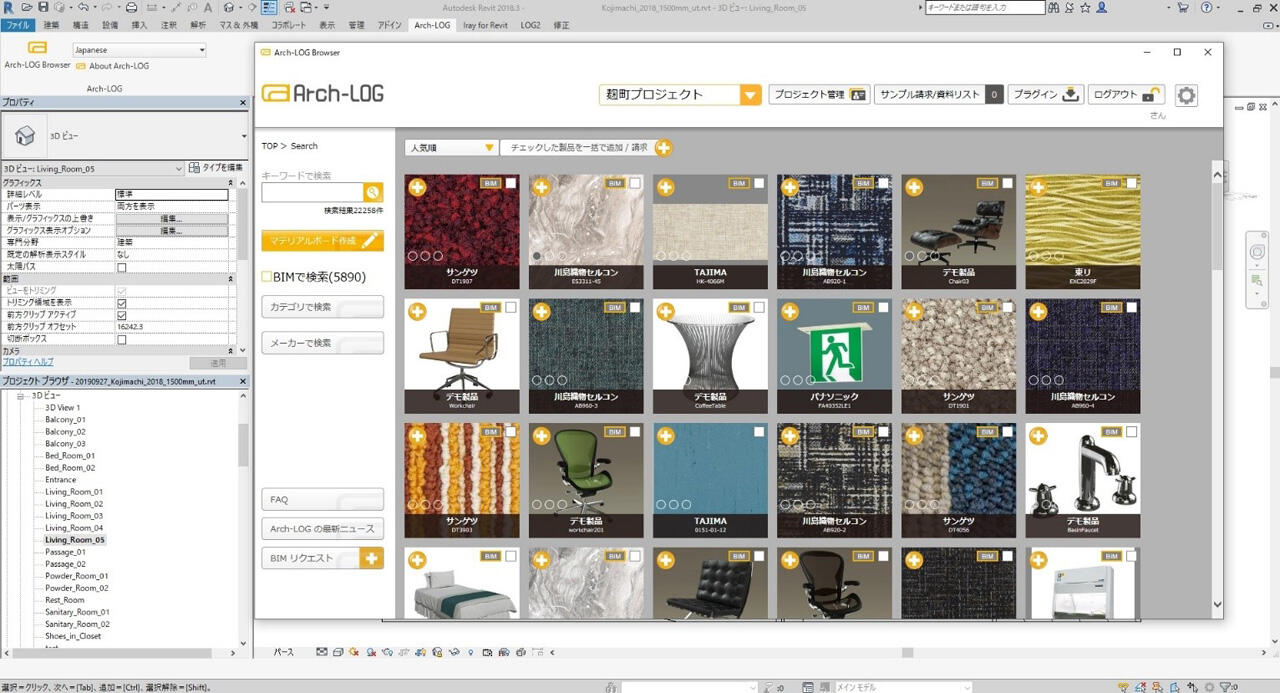Open the ファイル file menu tab
This screenshot has height=693, width=1280.
(x=17, y=25)
